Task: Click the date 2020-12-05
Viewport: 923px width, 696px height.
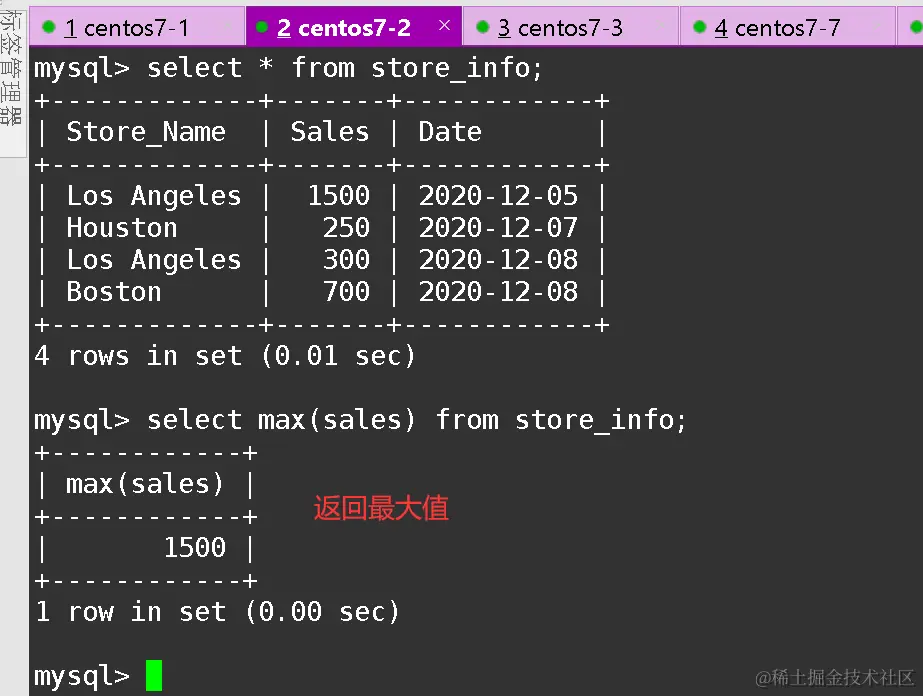Action: point(499,196)
